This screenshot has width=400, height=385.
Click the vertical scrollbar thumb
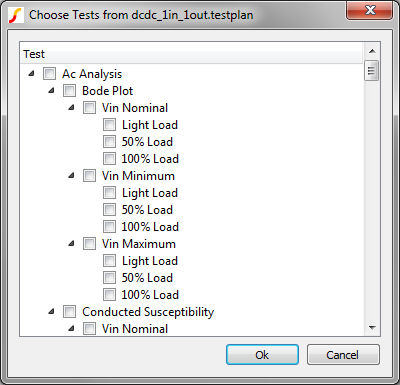click(x=372, y=70)
